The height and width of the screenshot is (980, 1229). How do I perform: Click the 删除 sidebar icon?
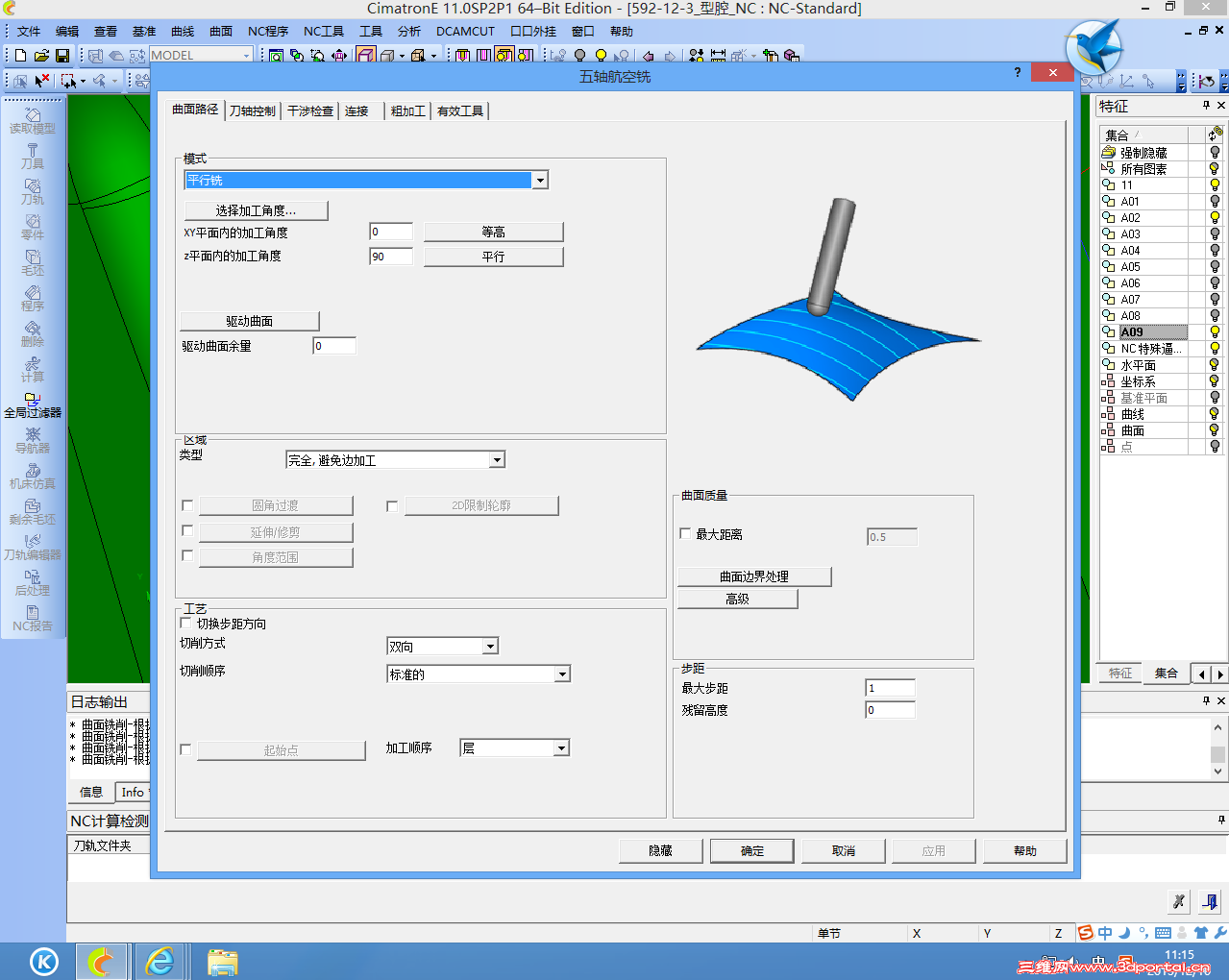(x=33, y=334)
